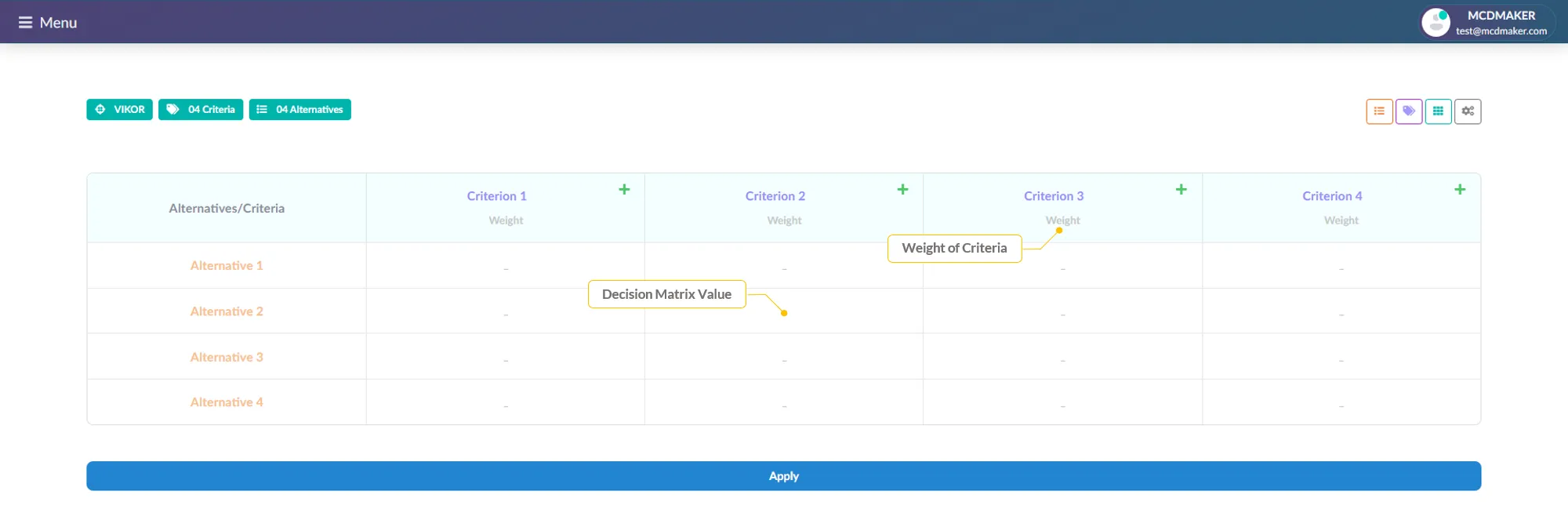
Task: Click the Alternative 2, Criterion 3 matrix cell
Action: (1062, 311)
